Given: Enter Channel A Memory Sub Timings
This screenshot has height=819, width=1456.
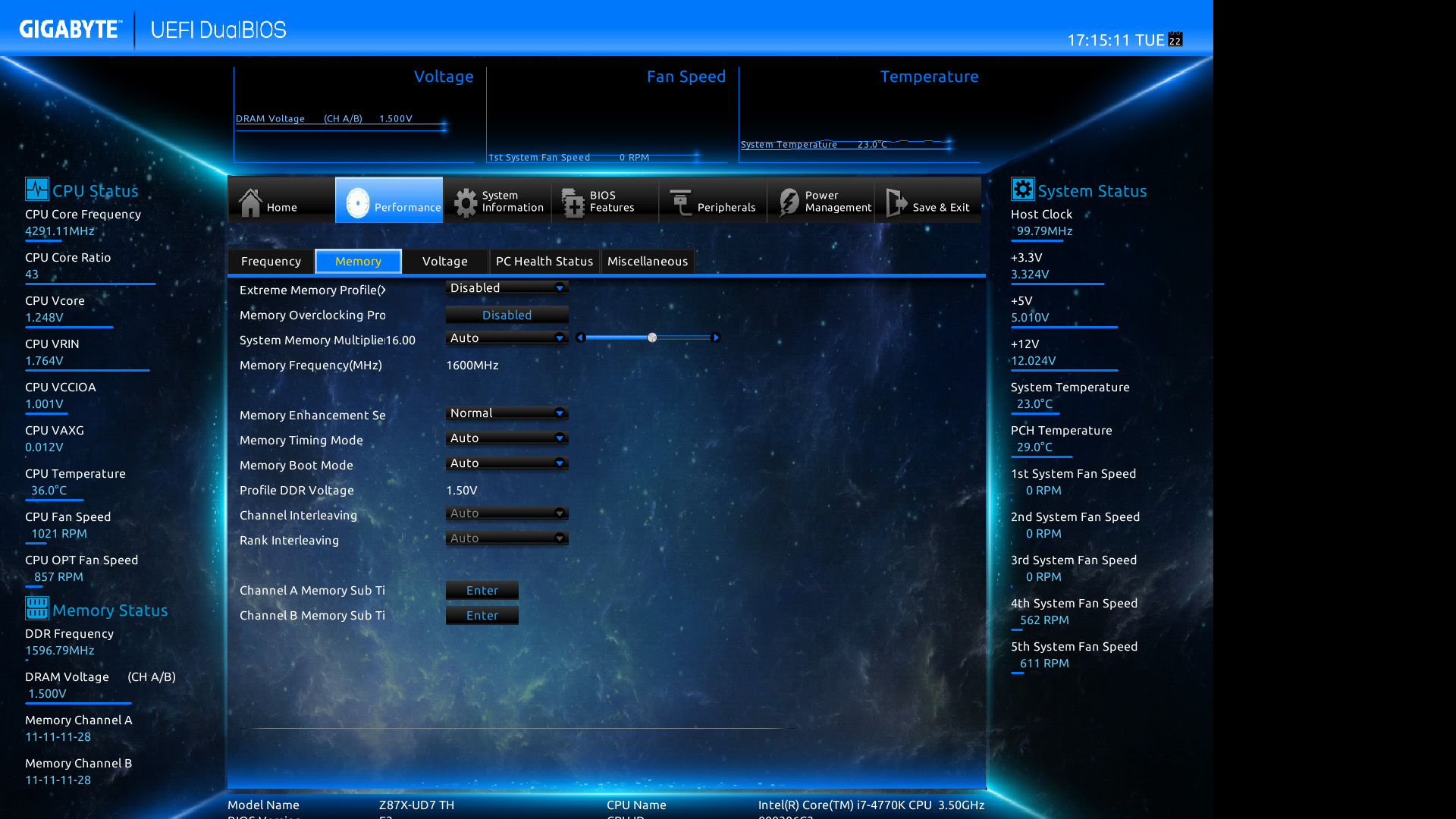Looking at the screenshot, I should click(x=482, y=591).
